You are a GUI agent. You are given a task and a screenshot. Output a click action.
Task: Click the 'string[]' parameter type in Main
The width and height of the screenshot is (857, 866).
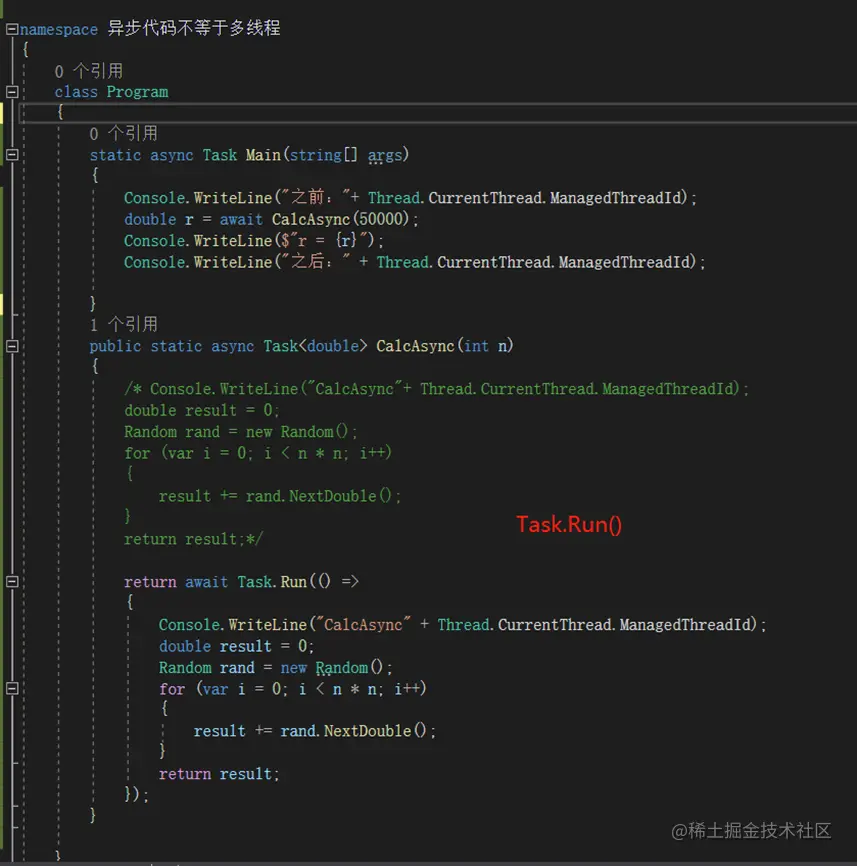pyautogui.click(x=324, y=155)
